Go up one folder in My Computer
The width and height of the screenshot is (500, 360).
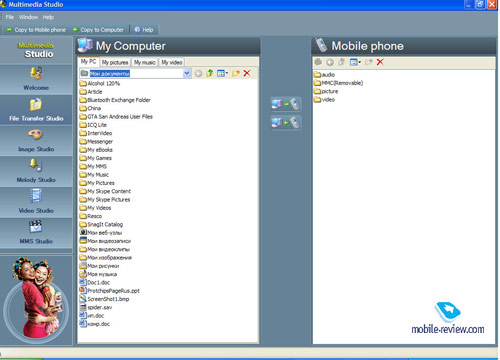pyautogui.click(x=210, y=73)
